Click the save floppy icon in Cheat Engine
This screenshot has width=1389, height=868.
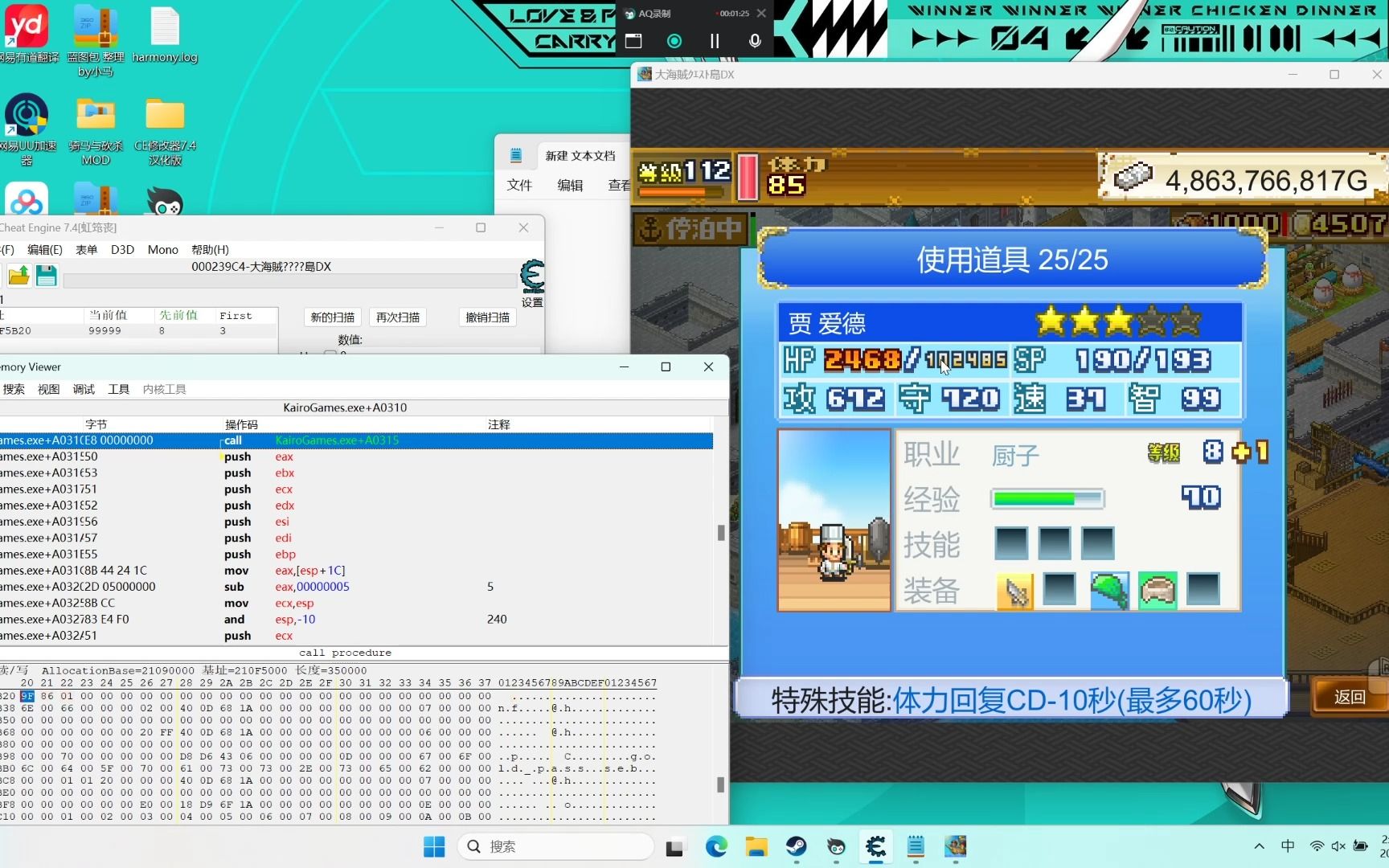click(x=46, y=276)
